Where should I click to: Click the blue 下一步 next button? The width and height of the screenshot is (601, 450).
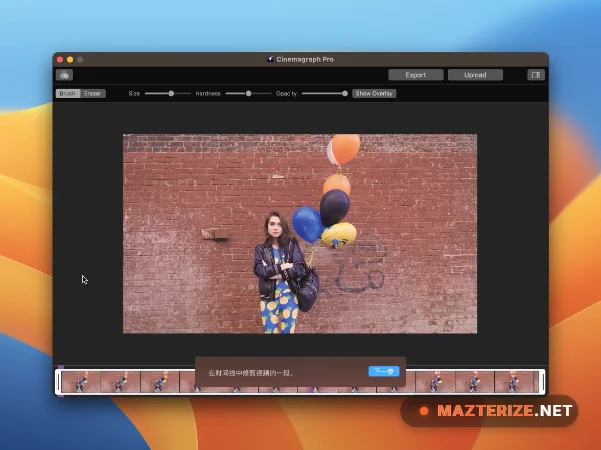pos(384,371)
